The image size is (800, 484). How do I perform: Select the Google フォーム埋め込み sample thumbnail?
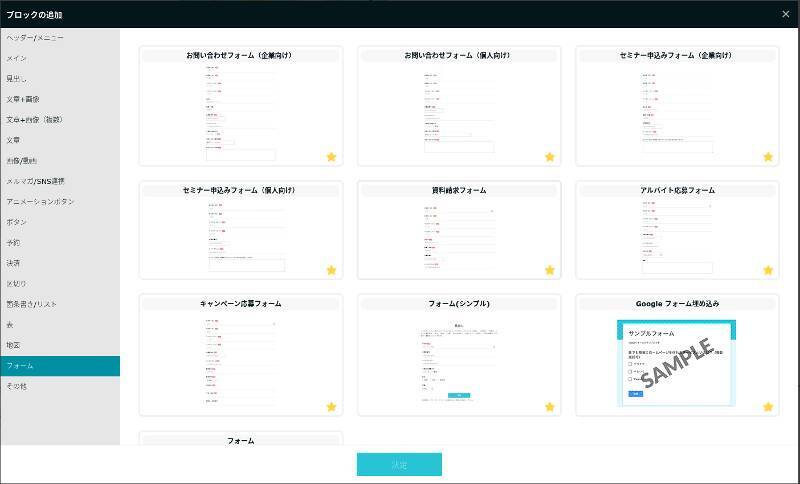677,362
